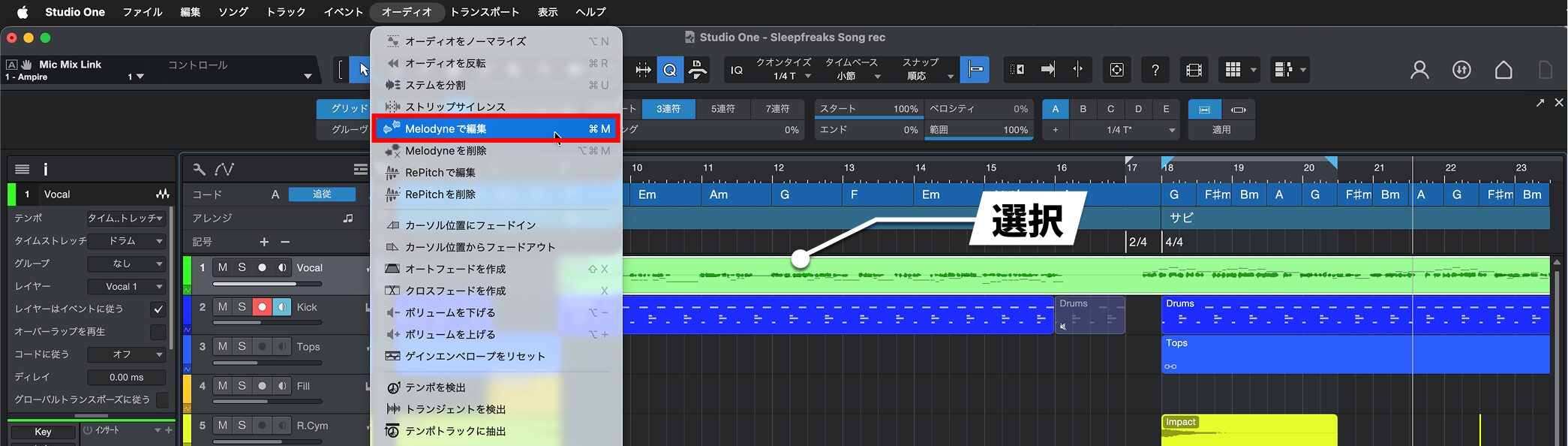This screenshot has height=446, width=1568.
Task: Open the home Start page icon
Action: (1503, 70)
